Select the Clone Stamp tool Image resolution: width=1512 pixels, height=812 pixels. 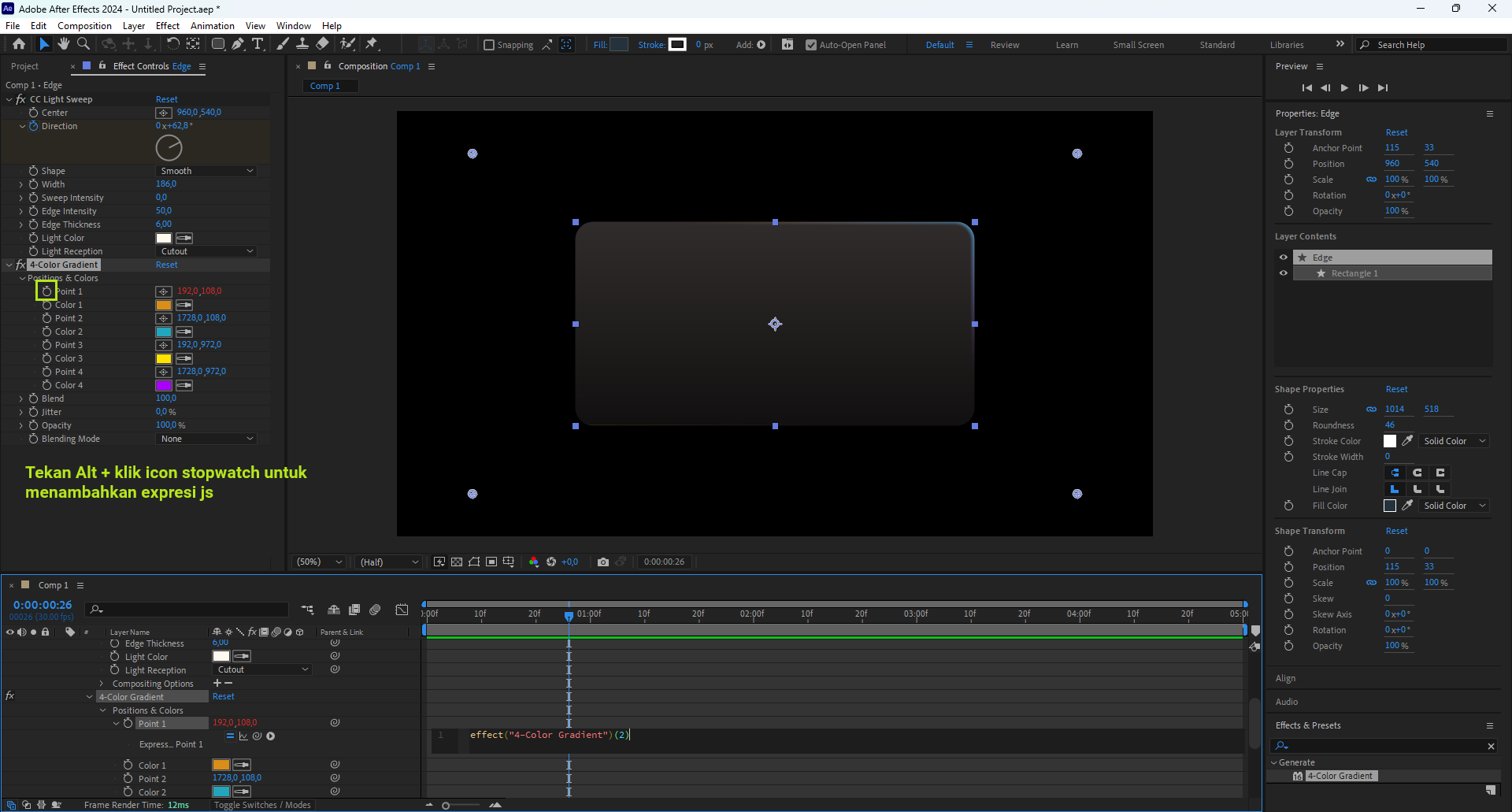(302, 44)
